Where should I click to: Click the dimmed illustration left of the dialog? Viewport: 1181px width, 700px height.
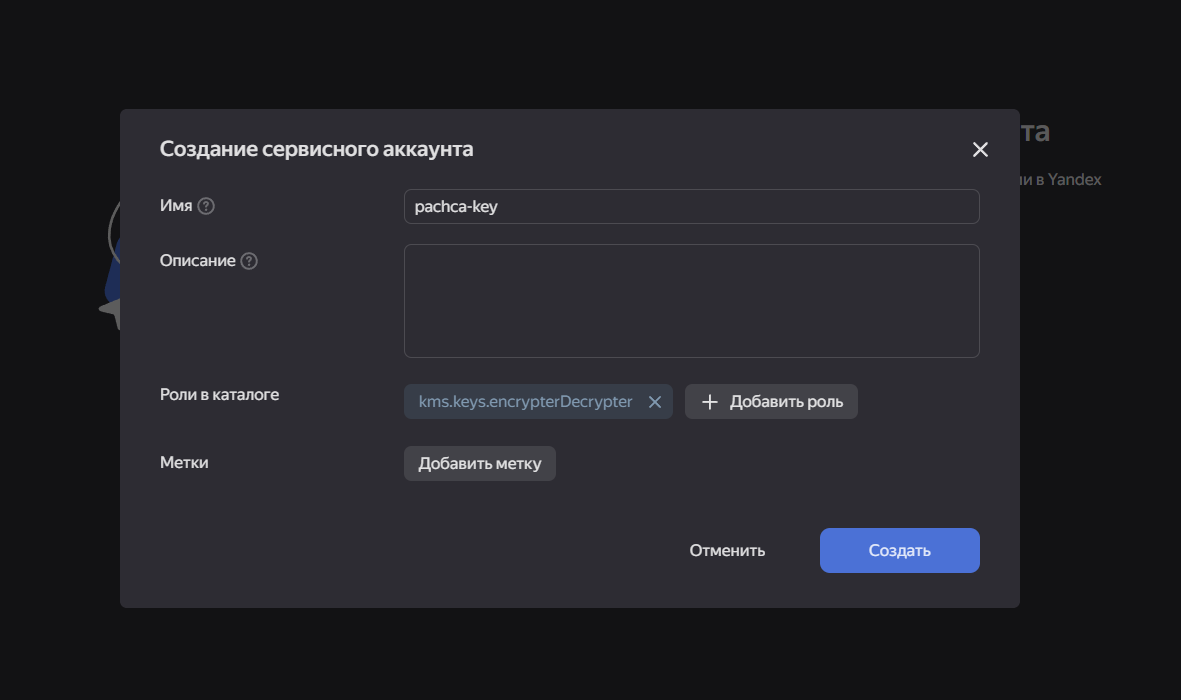[111, 280]
